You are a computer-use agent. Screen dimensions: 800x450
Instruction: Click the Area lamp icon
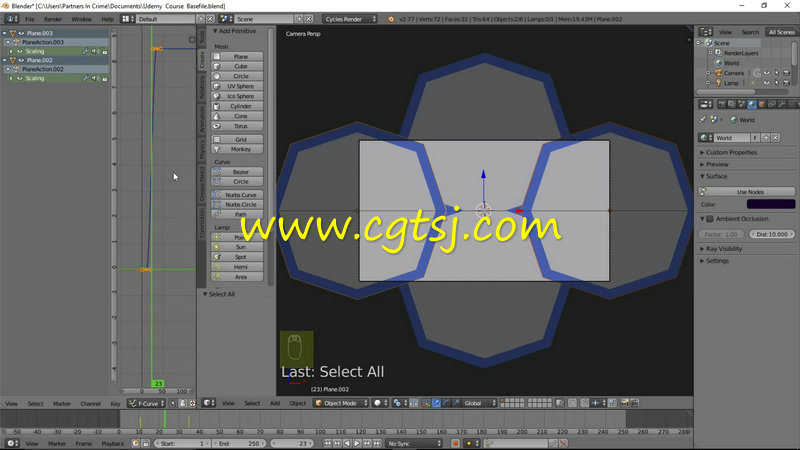tap(217, 277)
